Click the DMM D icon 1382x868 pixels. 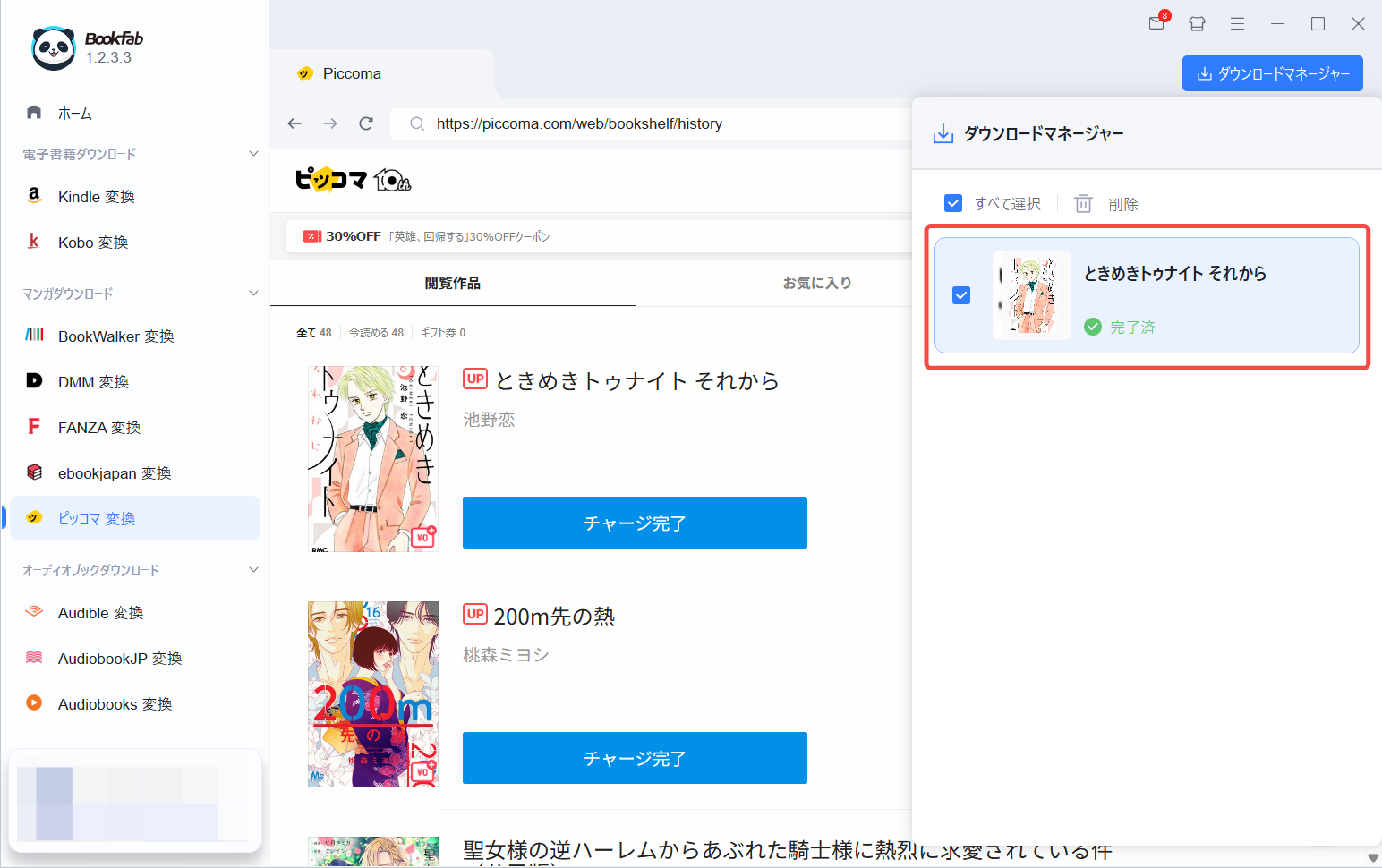pos(34,380)
